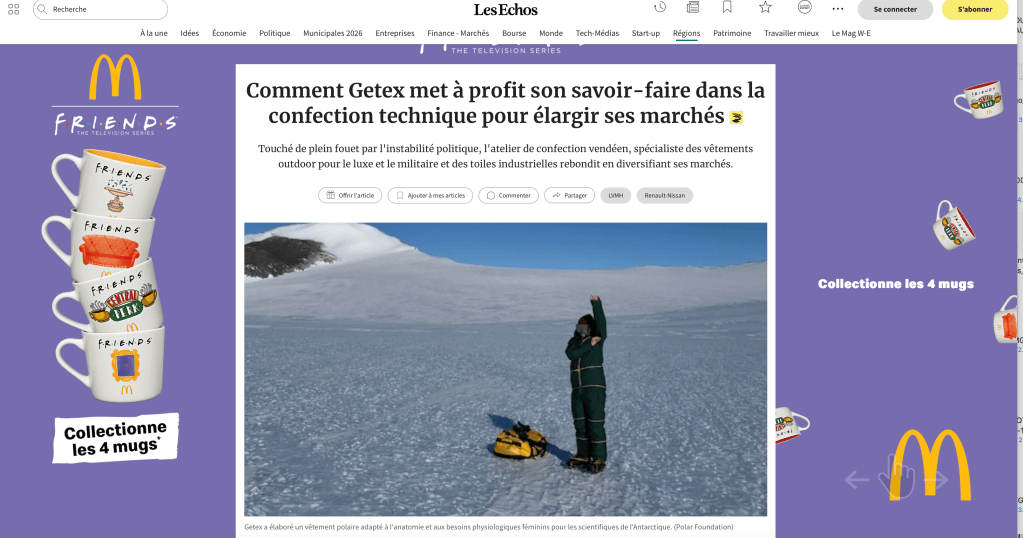The height and width of the screenshot is (538, 1023).
Task: Click the S'abonner button
Action: [x=975, y=9]
